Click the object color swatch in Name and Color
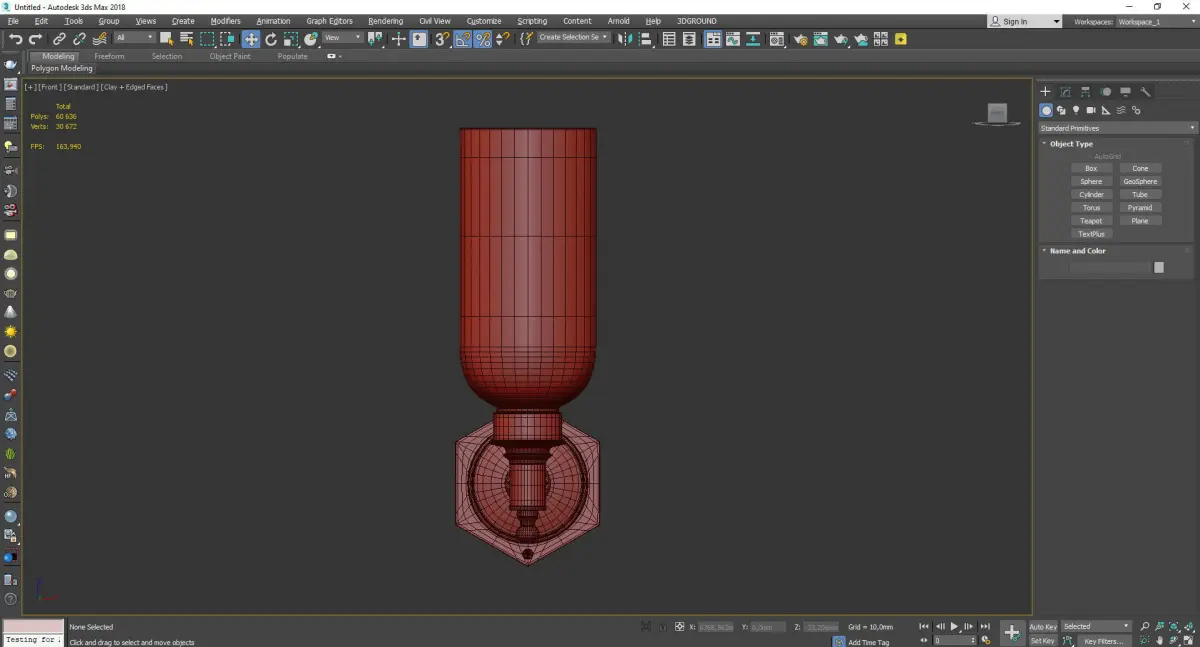This screenshot has width=1200, height=647. [1158, 267]
